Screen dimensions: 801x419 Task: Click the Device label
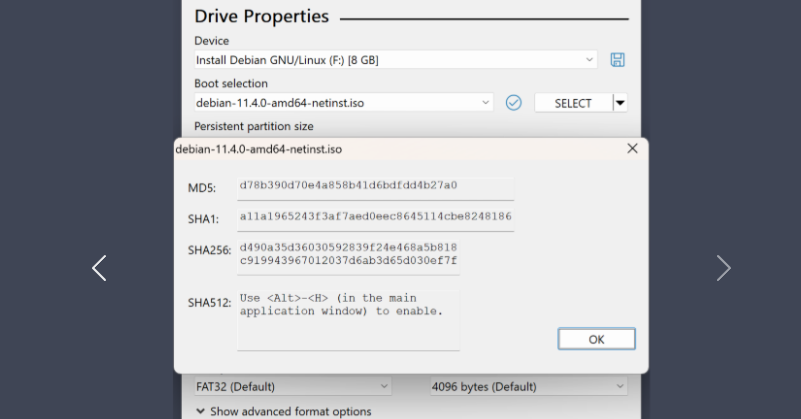211,40
